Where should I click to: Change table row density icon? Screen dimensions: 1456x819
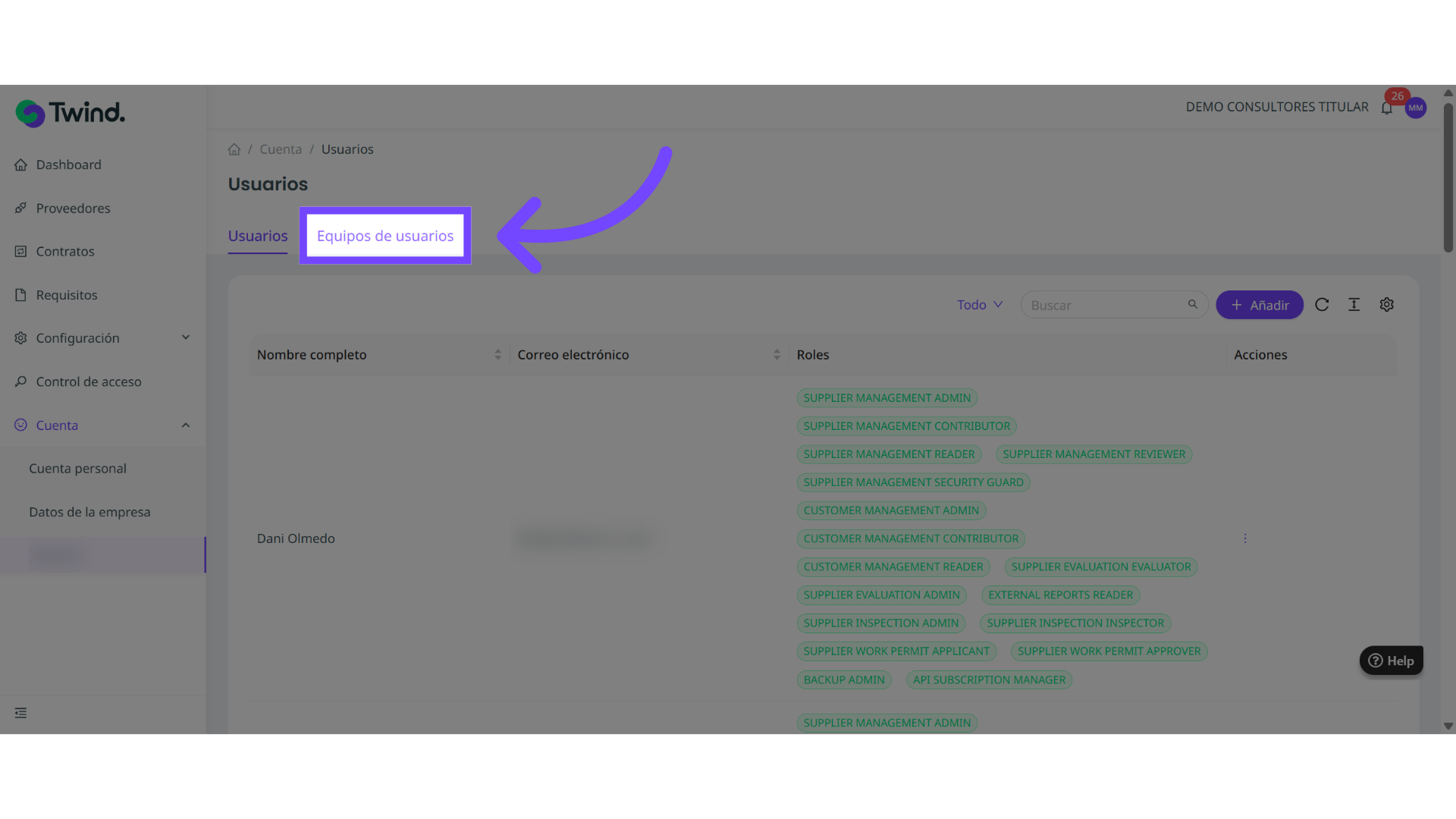pyautogui.click(x=1354, y=304)
